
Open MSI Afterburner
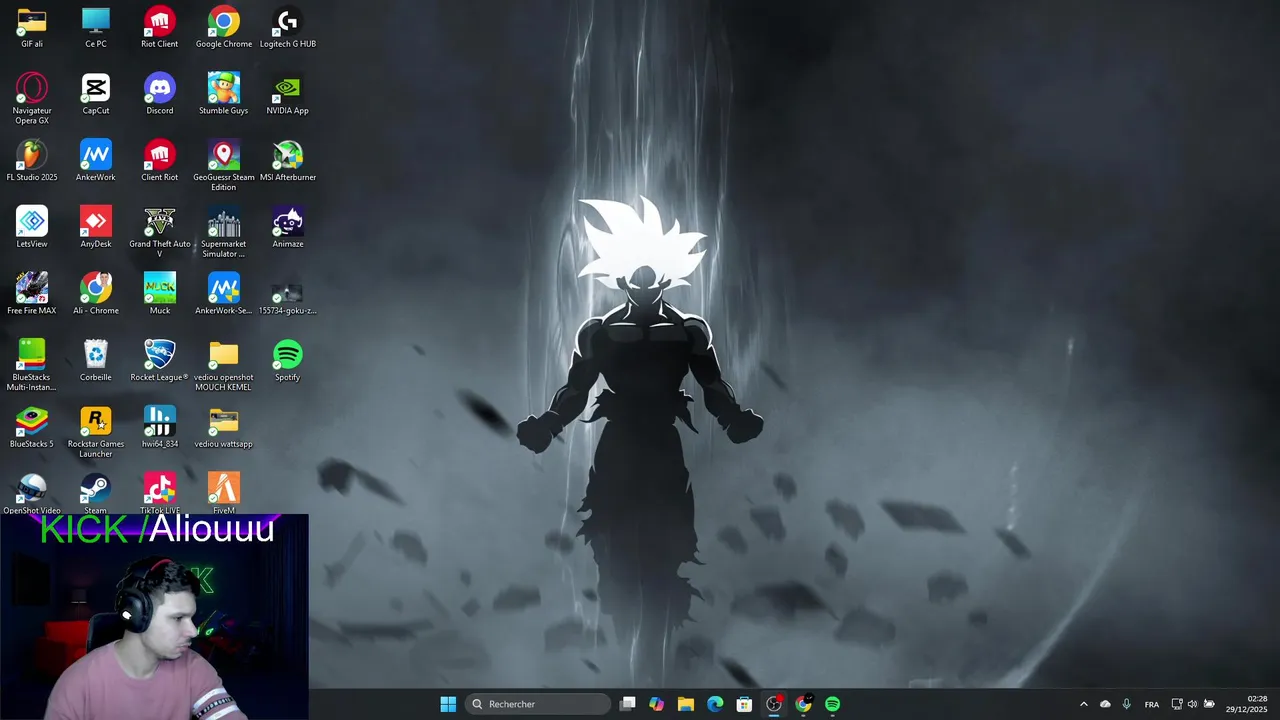[x=288, y=161]
